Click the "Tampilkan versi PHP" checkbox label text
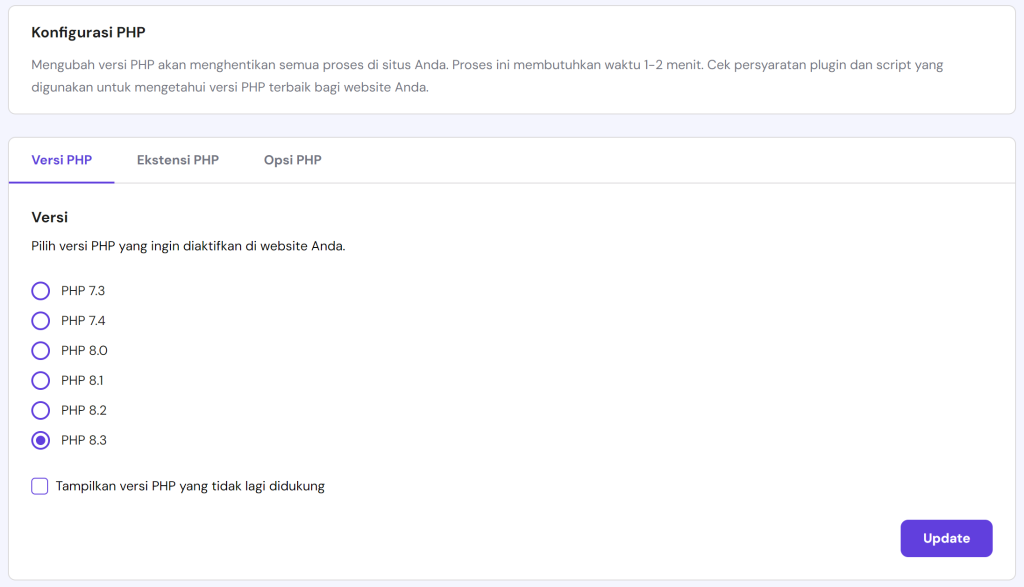This screenshot has width=1024, height=587. click(x=190, y=487)
